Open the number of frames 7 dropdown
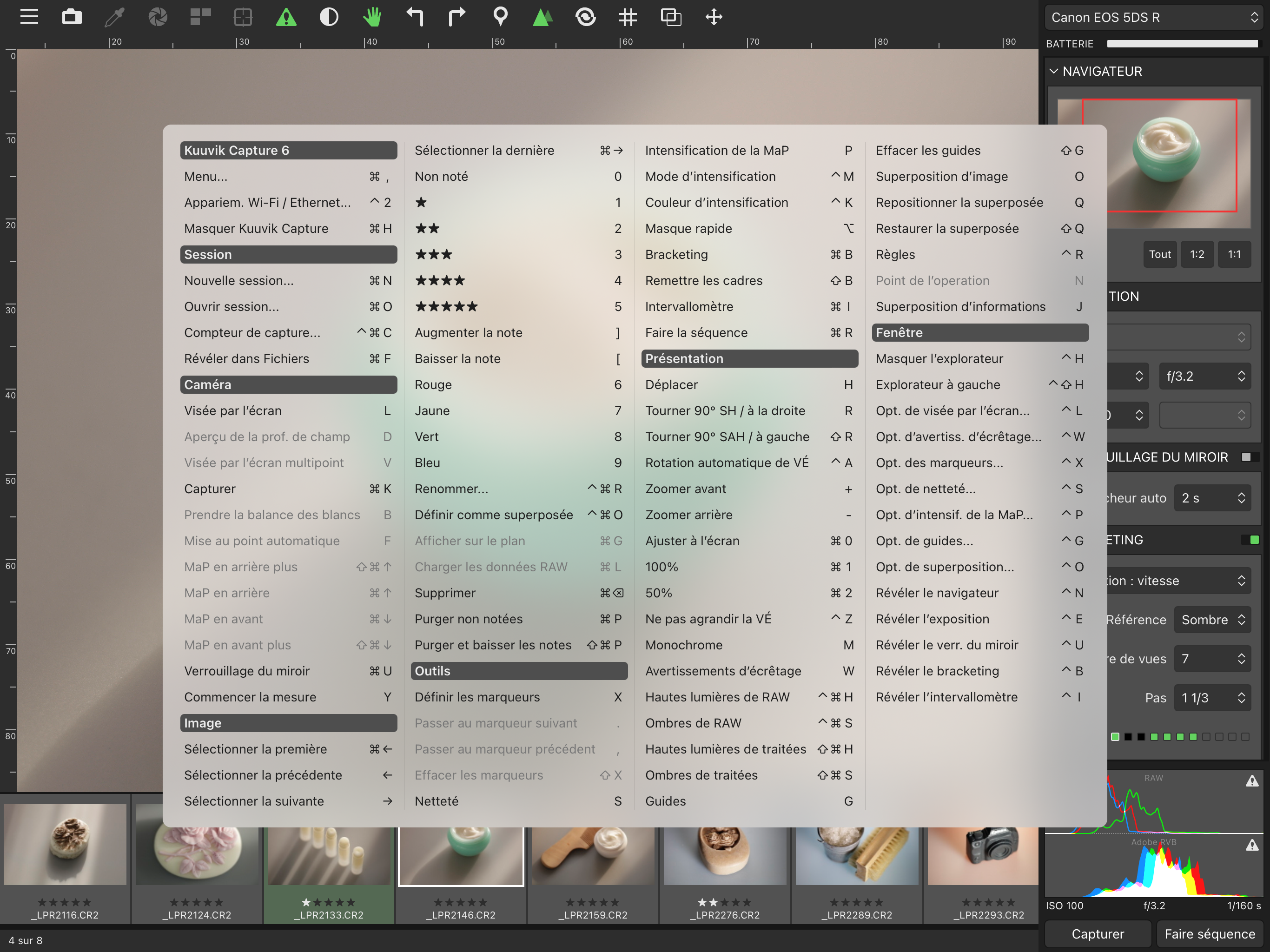The image size is (1270, 952). 1212,659
